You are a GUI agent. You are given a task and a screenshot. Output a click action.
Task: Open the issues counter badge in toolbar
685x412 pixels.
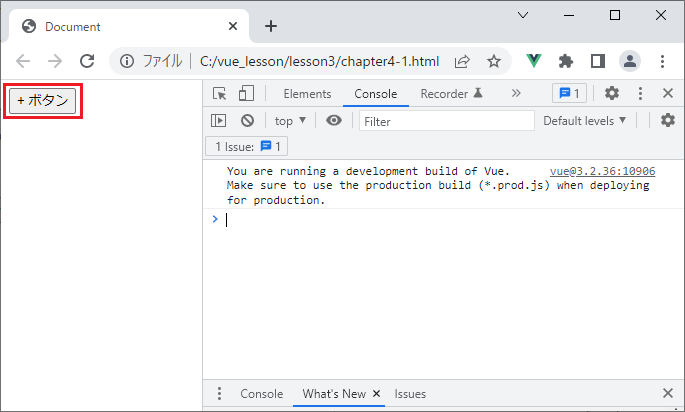(x=569, y=93)
